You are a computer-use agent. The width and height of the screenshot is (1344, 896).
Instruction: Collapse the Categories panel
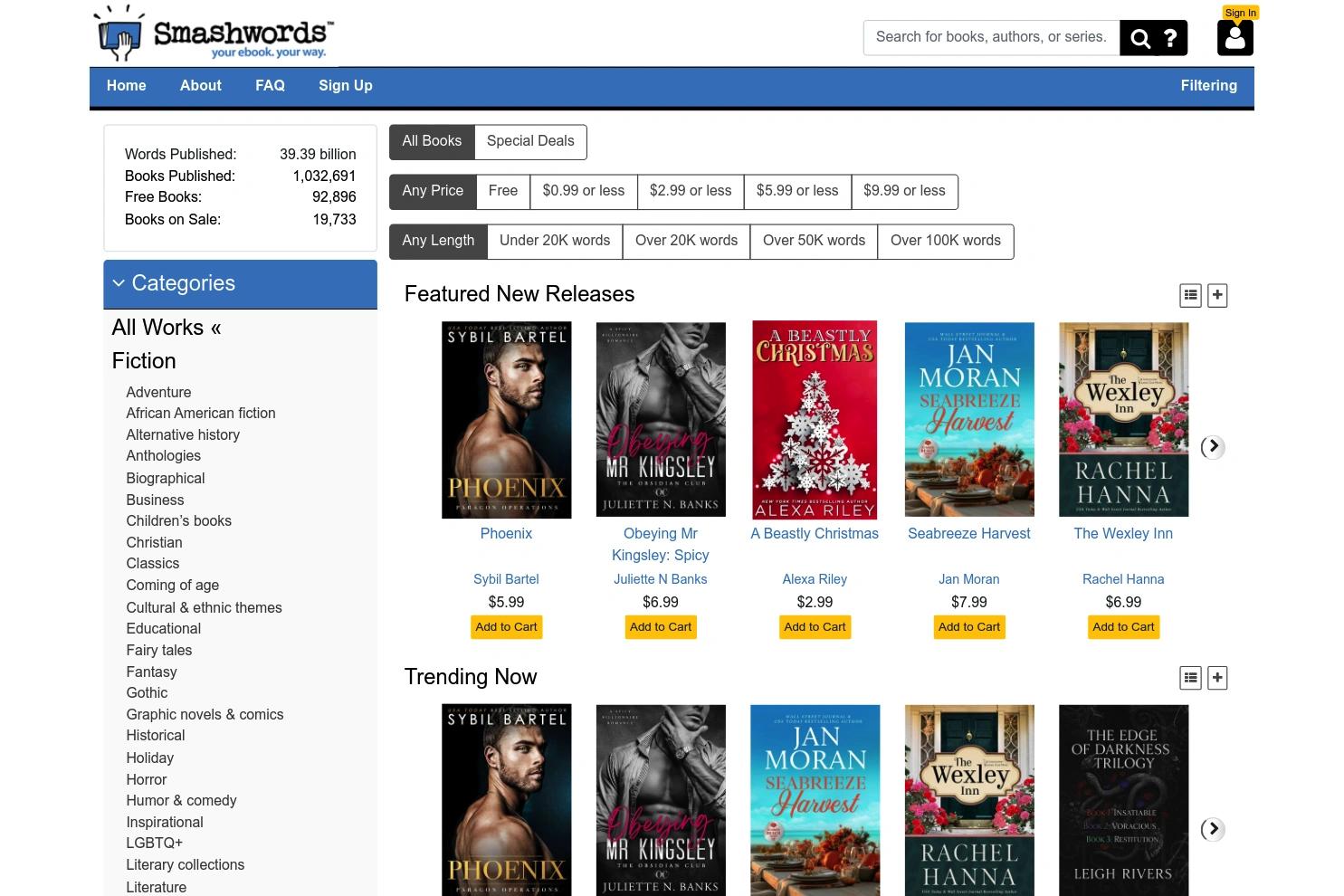point(240,284)
